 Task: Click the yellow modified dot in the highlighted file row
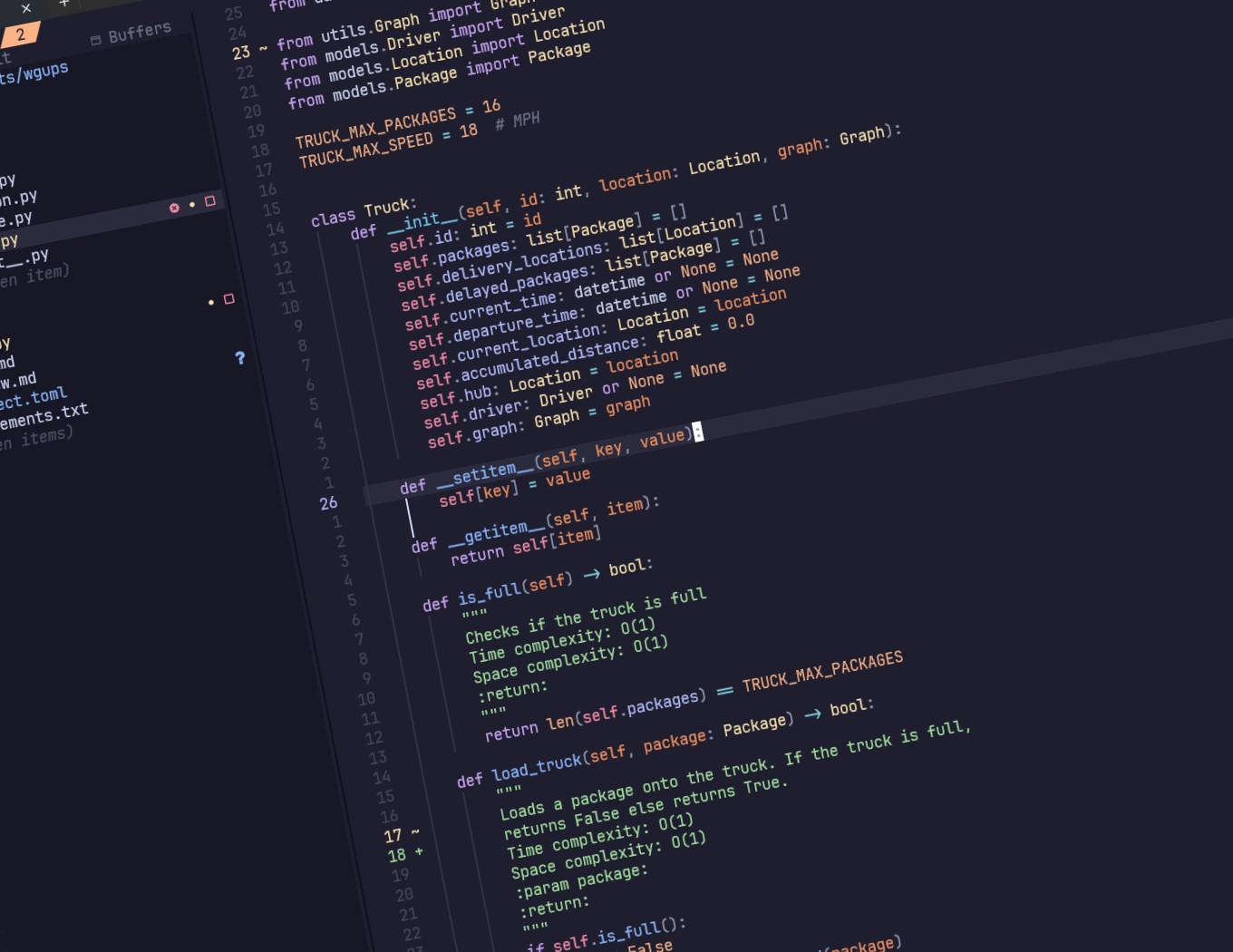tap(192, 204)
